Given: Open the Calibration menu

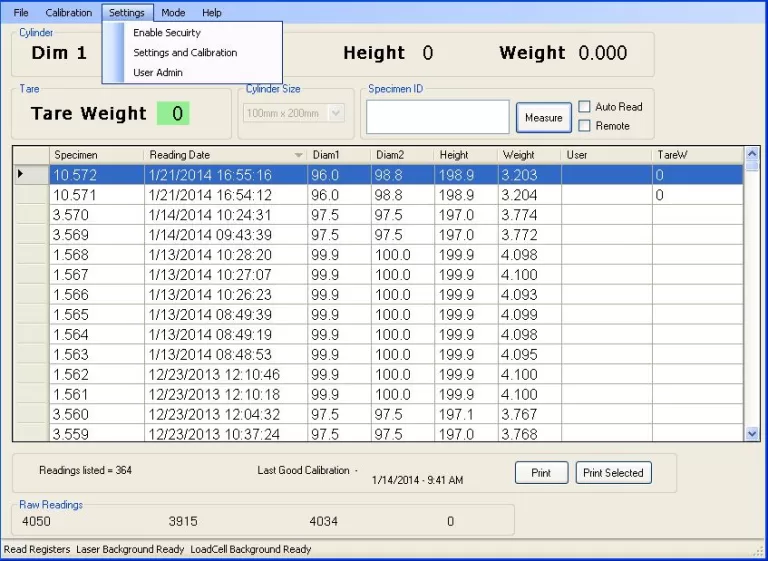Looking at the screenshot, I should point(68,13).
